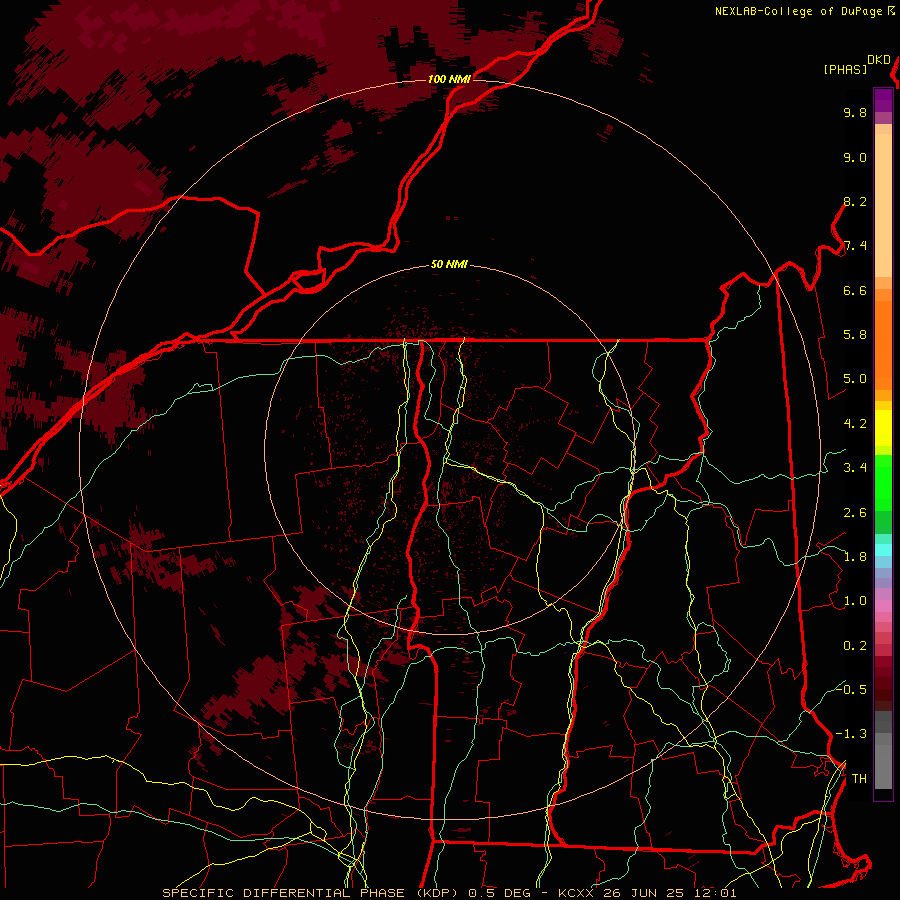Click the 100 NMI range ring label
Screen dimensions: 900x900
click(449, 79)
